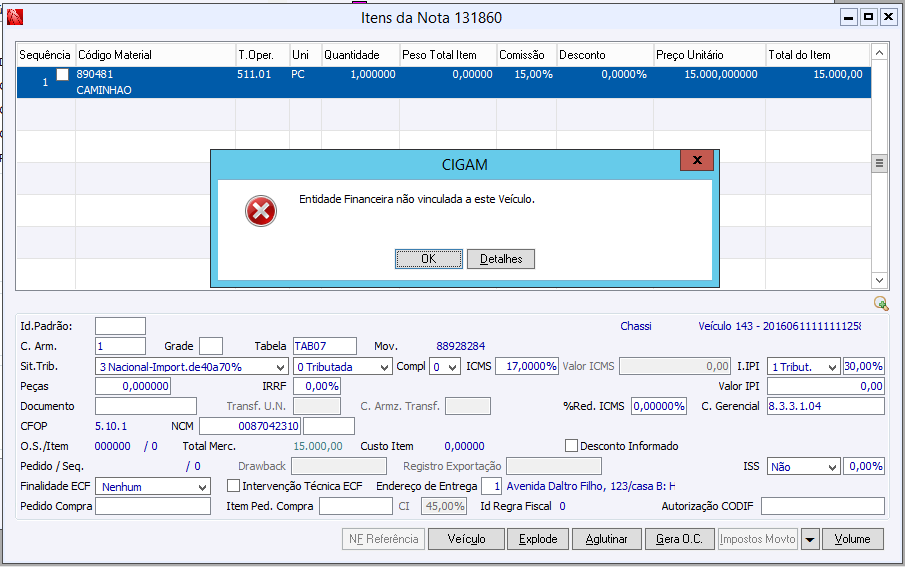This screenshot has height=568, width=905.
Task: Click the magnifier search icon below grid
Action: pos(881,303)
